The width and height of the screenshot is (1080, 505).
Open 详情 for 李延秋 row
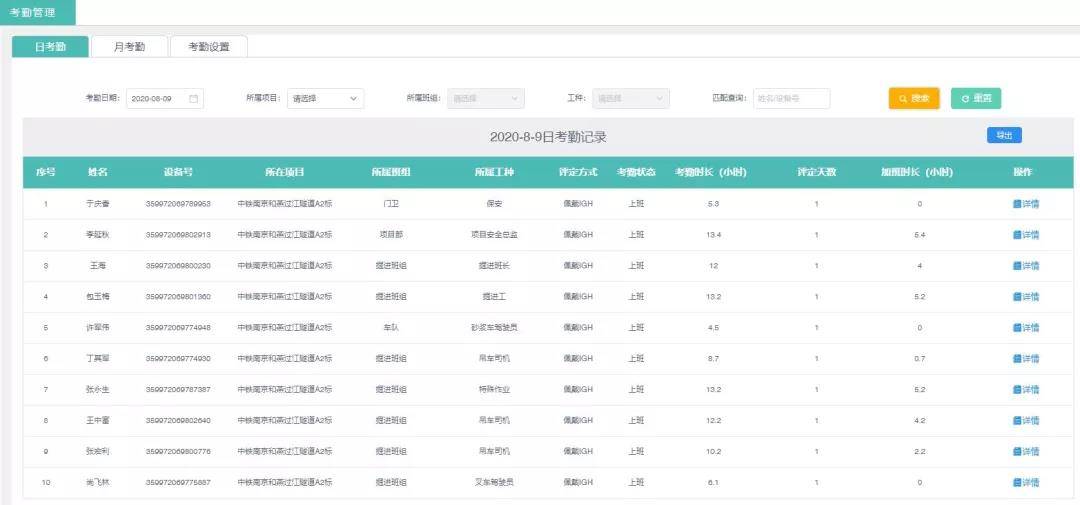pos(1025,235)
